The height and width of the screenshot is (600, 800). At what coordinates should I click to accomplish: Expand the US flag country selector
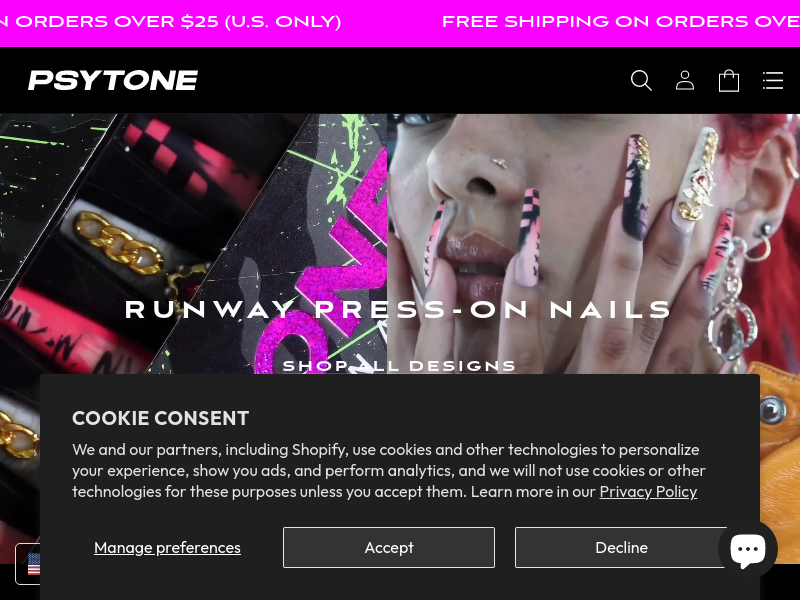pos(28,564)
